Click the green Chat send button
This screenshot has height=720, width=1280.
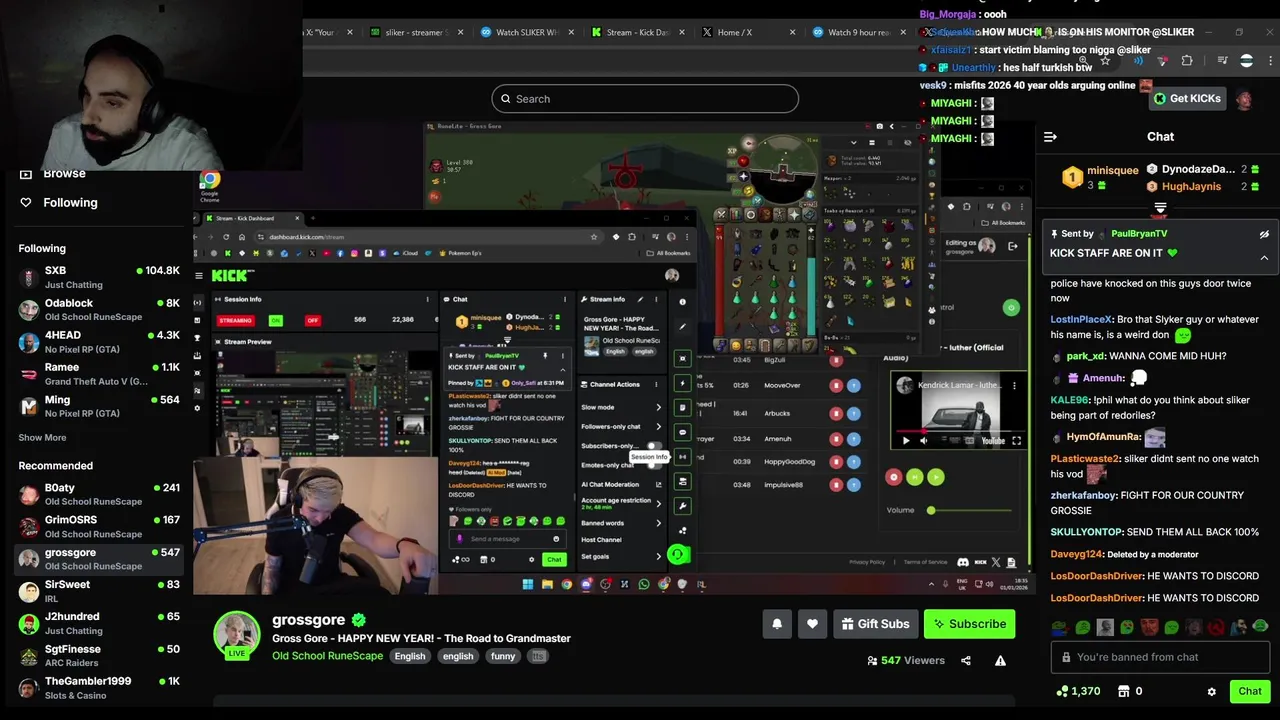[x=1250, y=691]
